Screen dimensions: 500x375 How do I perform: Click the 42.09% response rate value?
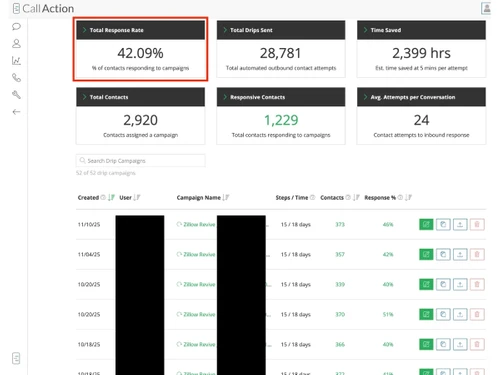[140, 53]
